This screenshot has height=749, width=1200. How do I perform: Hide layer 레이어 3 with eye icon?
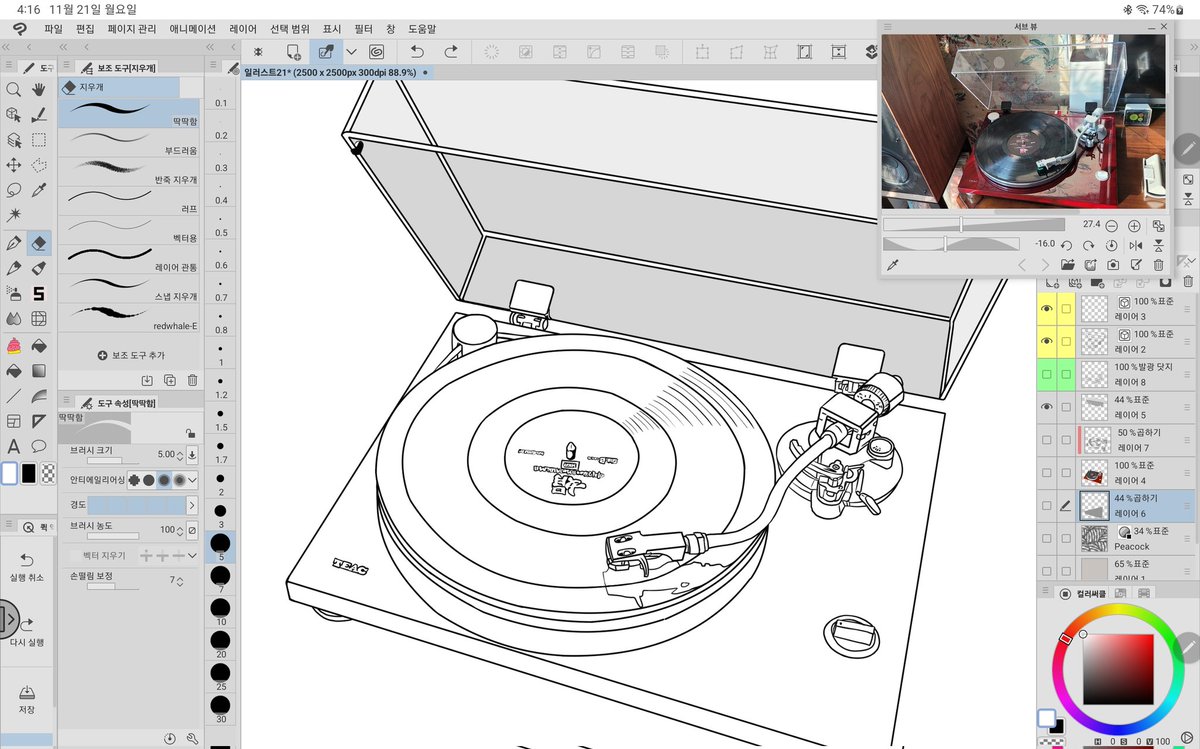[1047, 309]
